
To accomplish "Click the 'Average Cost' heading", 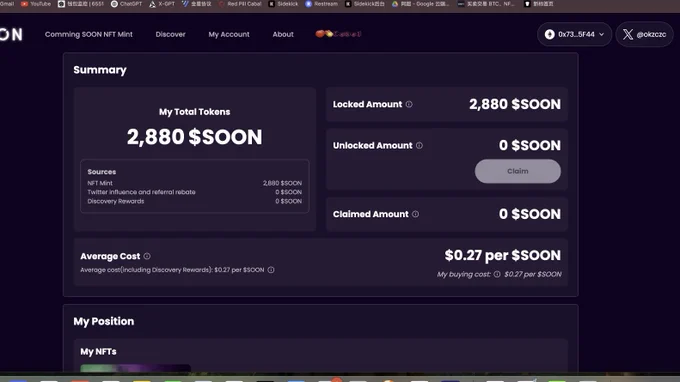I will tap(110, 256).
